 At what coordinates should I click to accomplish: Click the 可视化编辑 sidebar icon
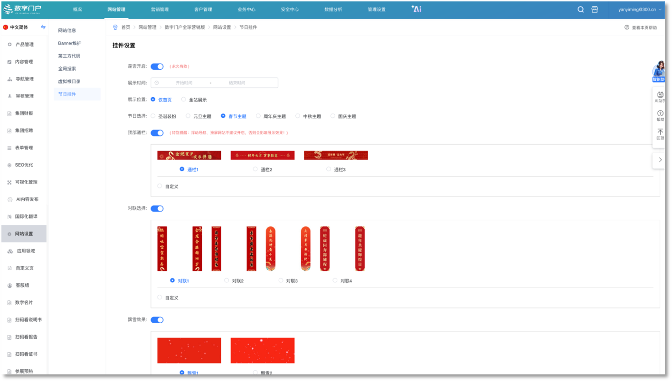pos(9,182)
